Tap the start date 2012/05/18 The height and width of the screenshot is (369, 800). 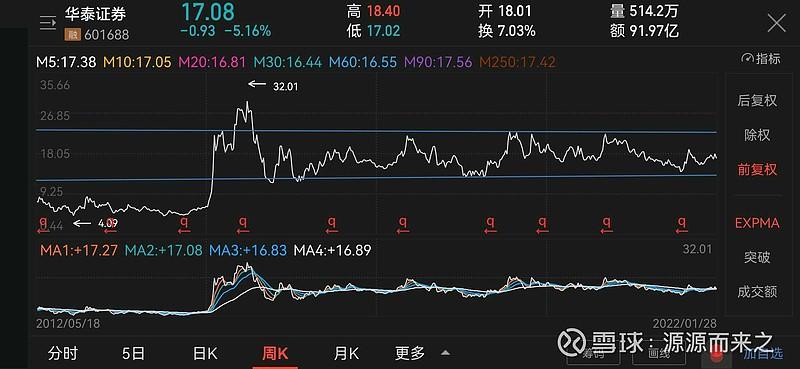pyautogui.click(x=68, y=324)
